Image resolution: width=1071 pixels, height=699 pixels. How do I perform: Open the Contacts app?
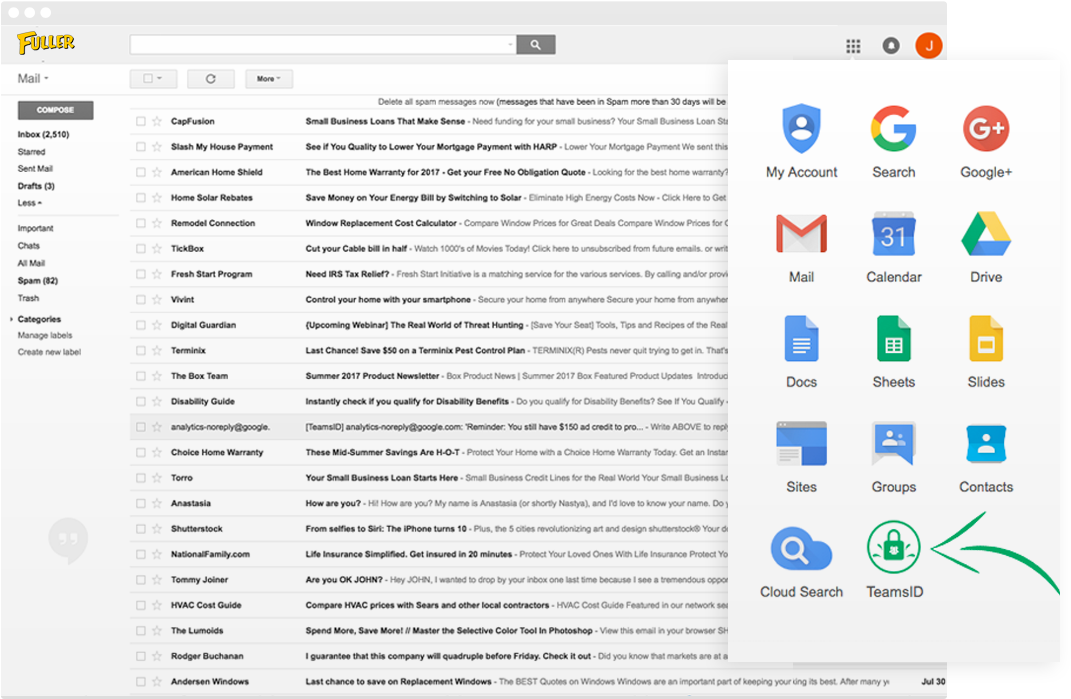click(x=986, y=457)
